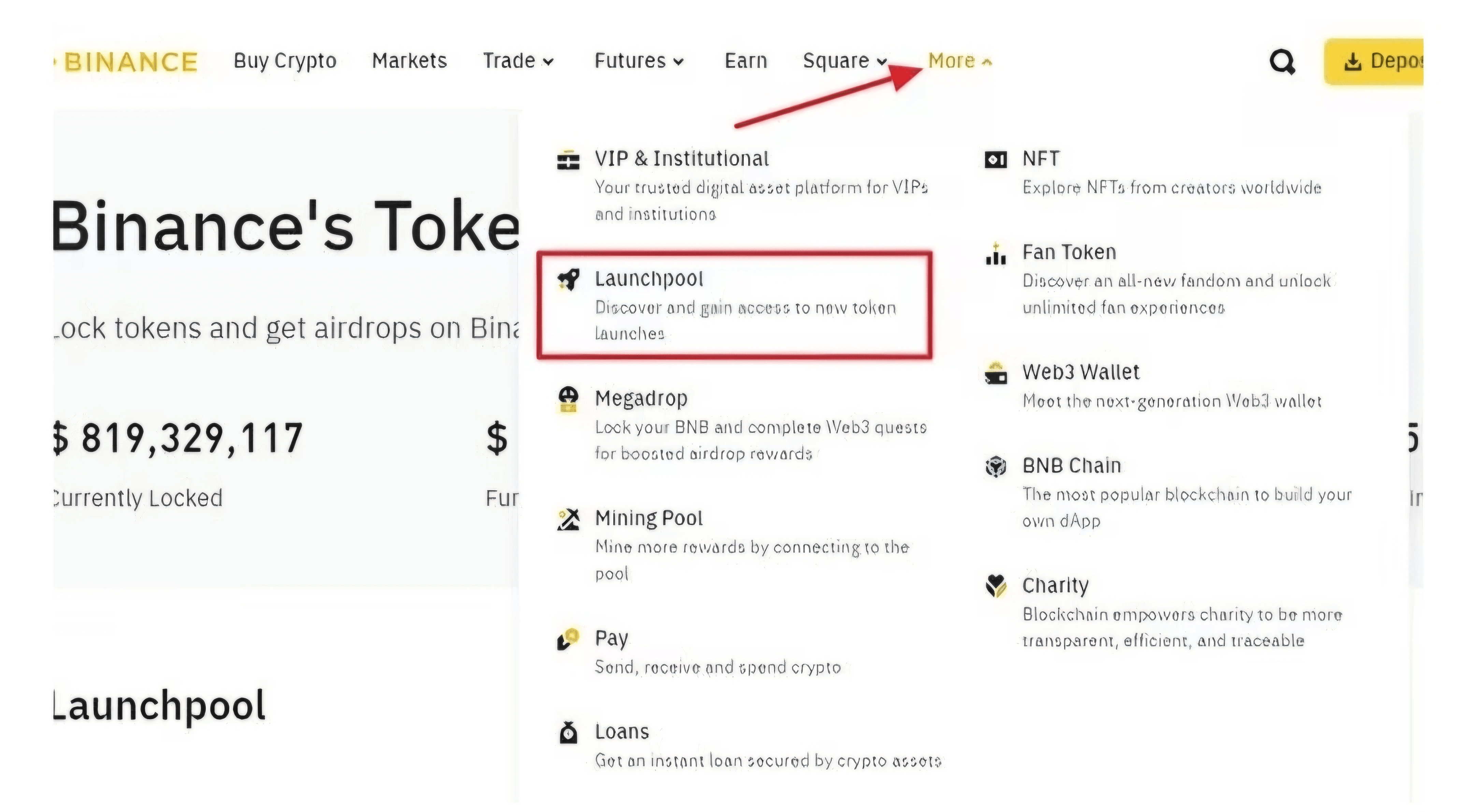Go to Buy Crypto
This screenshot has width=1474, height=812.
(x=285, y=61)
